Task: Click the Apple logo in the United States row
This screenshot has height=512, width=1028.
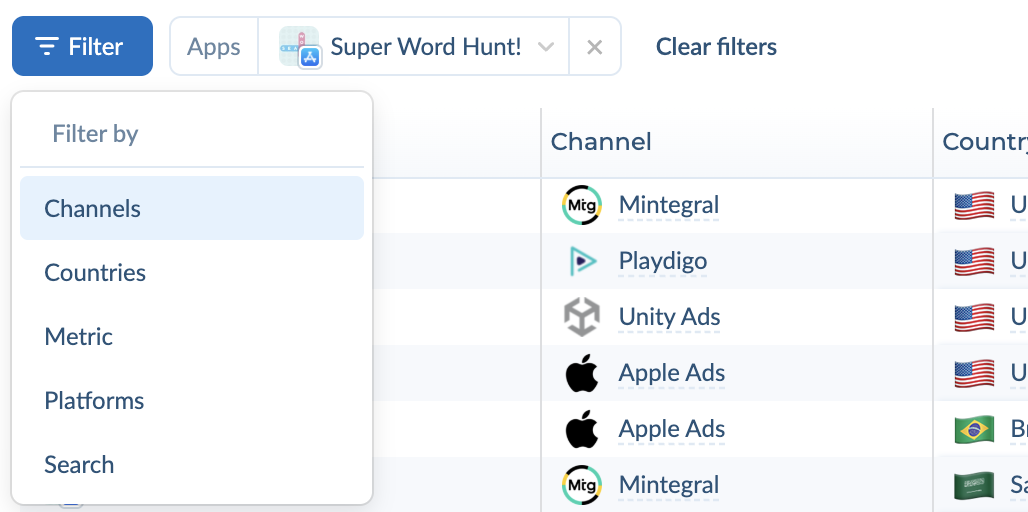Action: [x=582, y=372]
